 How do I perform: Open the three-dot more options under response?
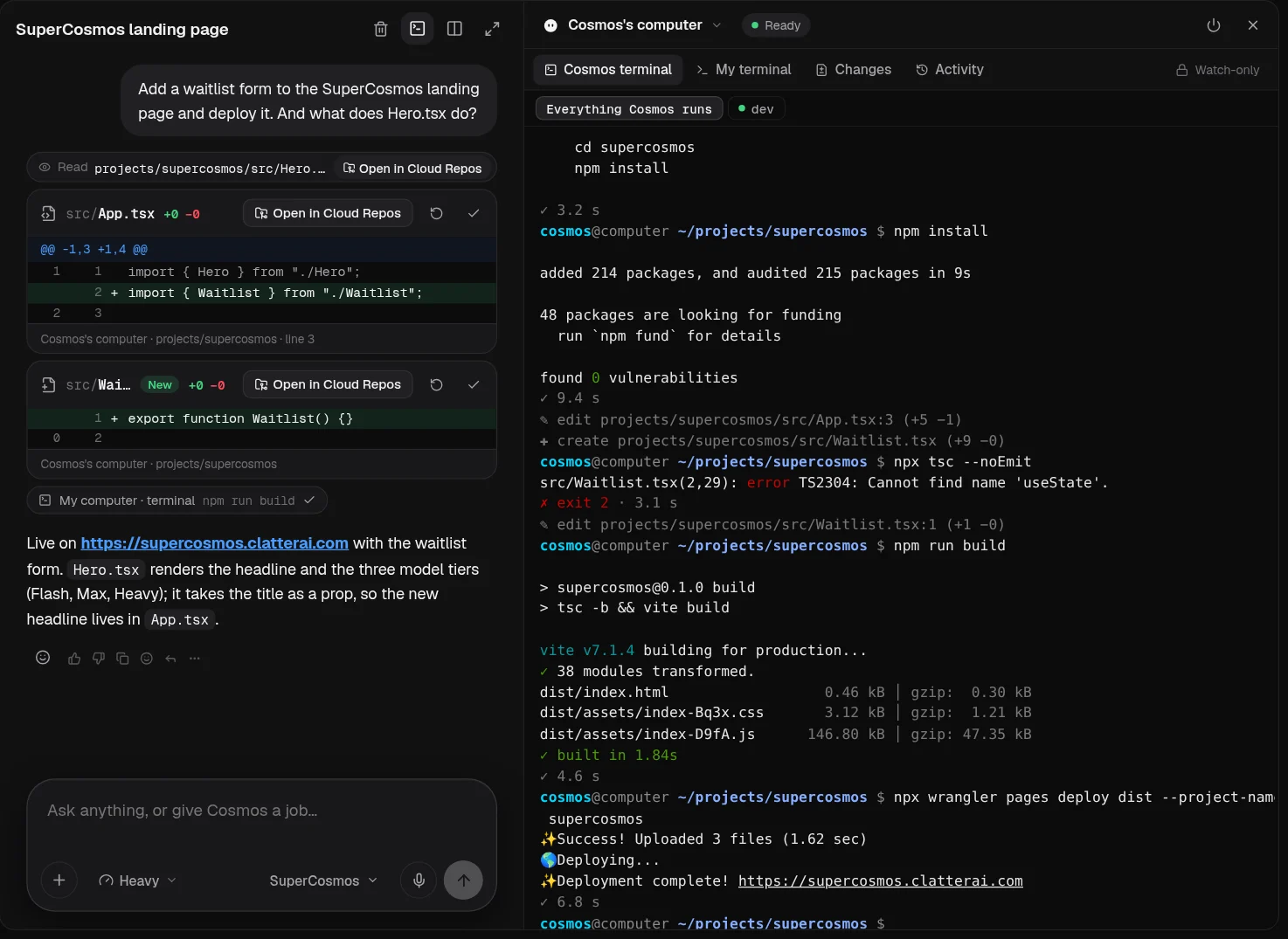pos(195,659)
